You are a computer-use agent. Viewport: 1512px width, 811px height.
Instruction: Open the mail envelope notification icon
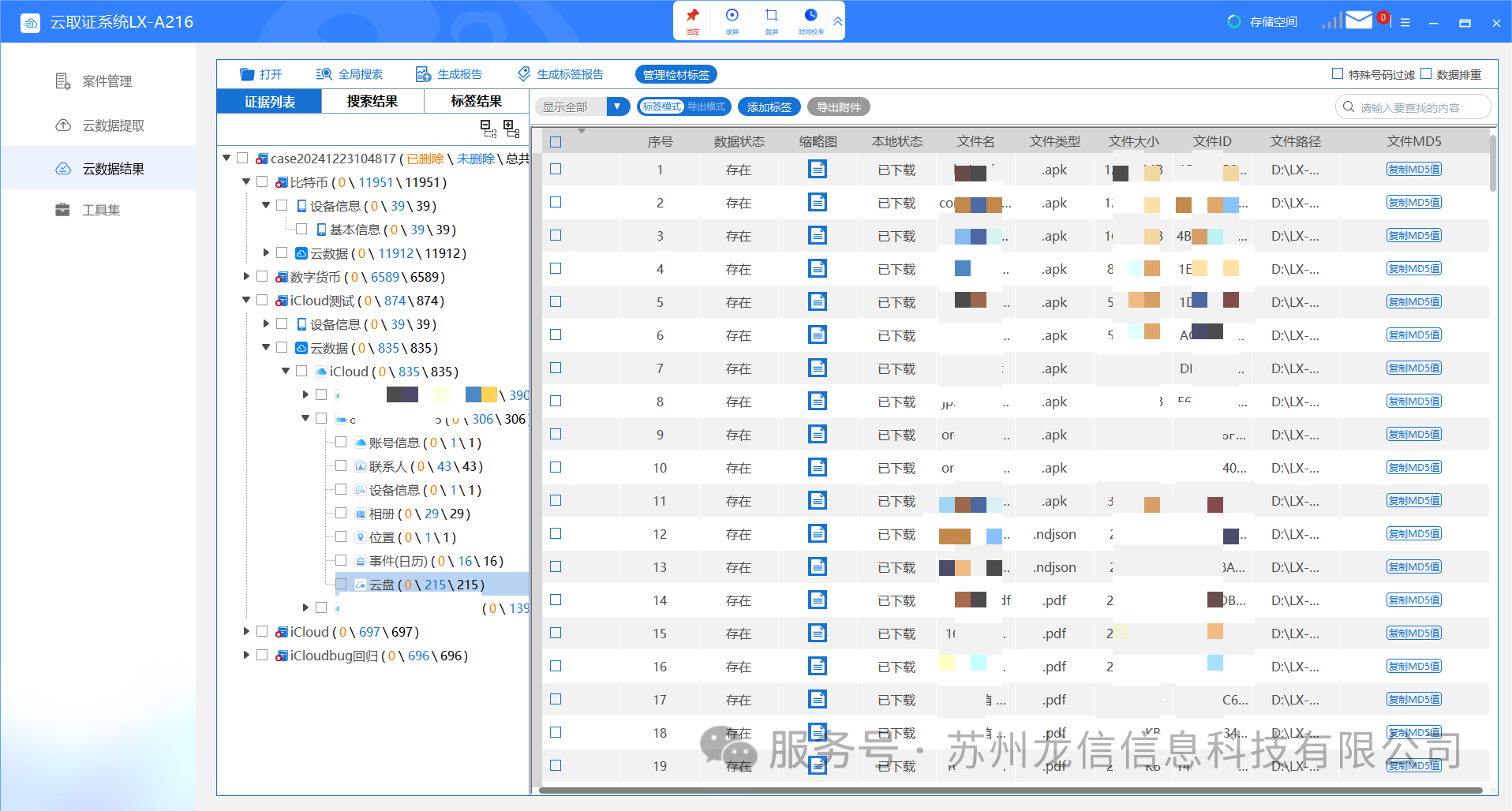(1358, 21)
